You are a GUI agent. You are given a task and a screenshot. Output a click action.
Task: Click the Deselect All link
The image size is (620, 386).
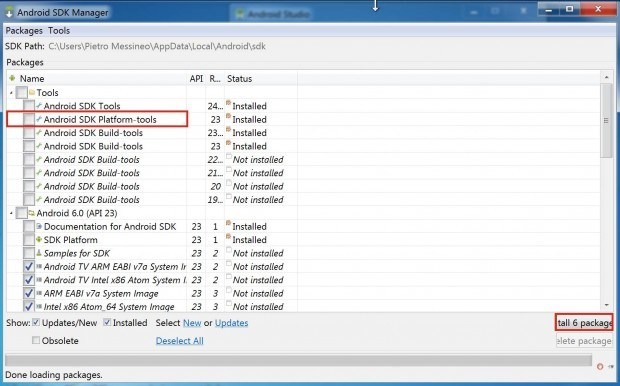click(x=180, y=341)
